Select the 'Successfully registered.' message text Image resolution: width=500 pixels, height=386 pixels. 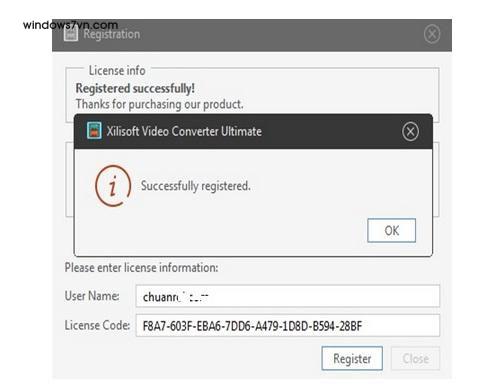click(195, 186)
